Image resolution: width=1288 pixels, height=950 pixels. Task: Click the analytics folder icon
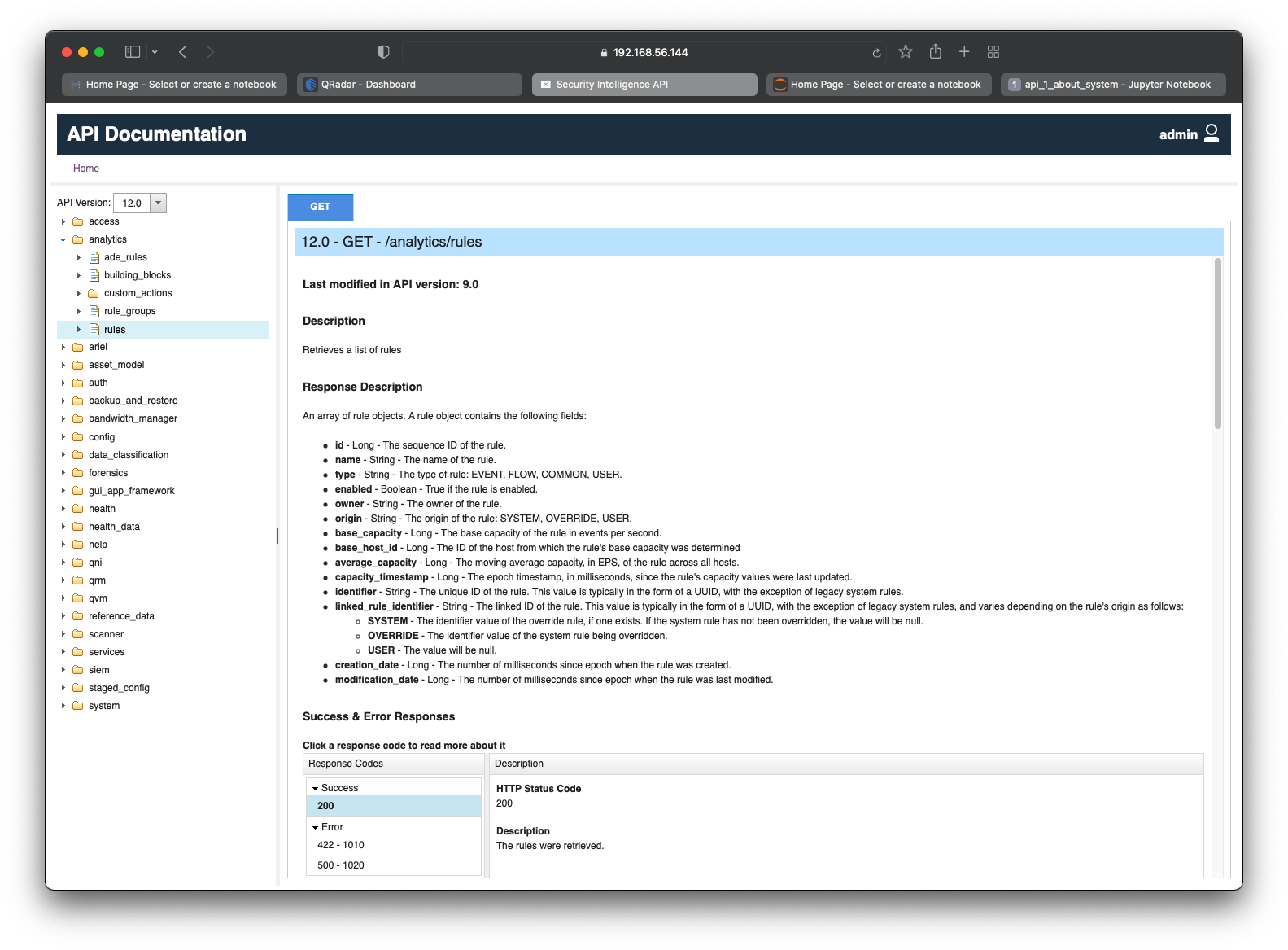[x=78, y=239]
